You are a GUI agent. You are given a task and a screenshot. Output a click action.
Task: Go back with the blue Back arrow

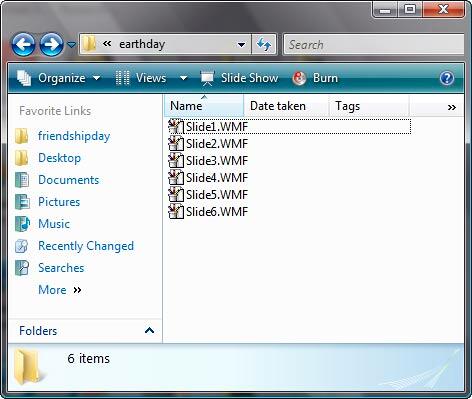click(x=23, y=44)
